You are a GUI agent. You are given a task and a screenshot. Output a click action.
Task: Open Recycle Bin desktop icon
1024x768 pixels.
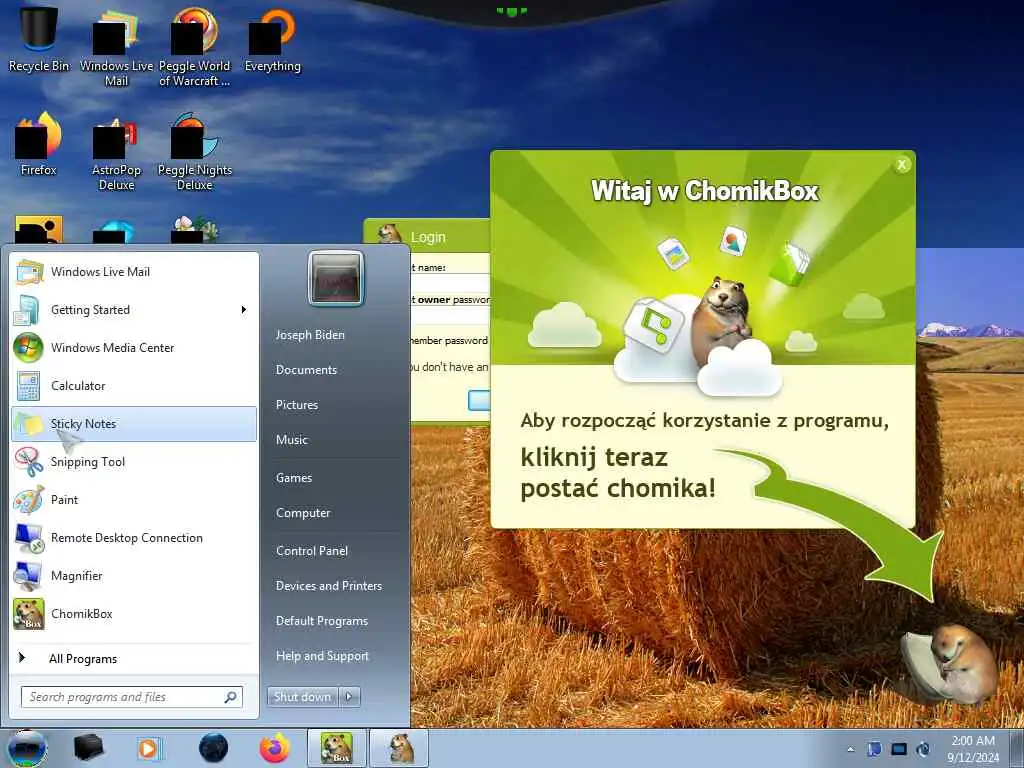point(38,38)
